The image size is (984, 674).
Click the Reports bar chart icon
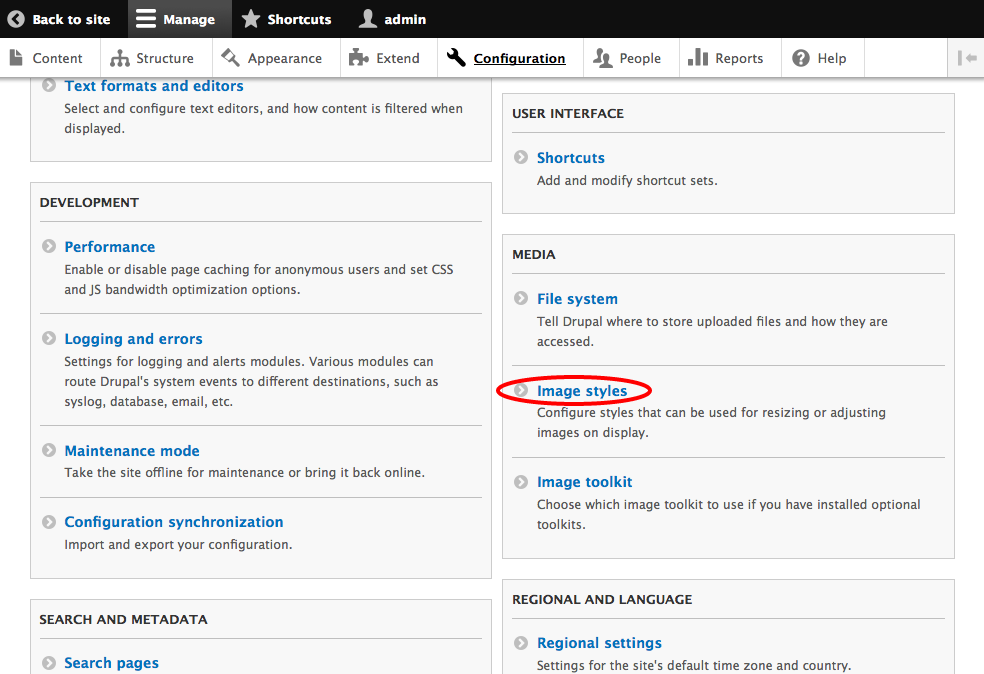[x=698, y=58]
